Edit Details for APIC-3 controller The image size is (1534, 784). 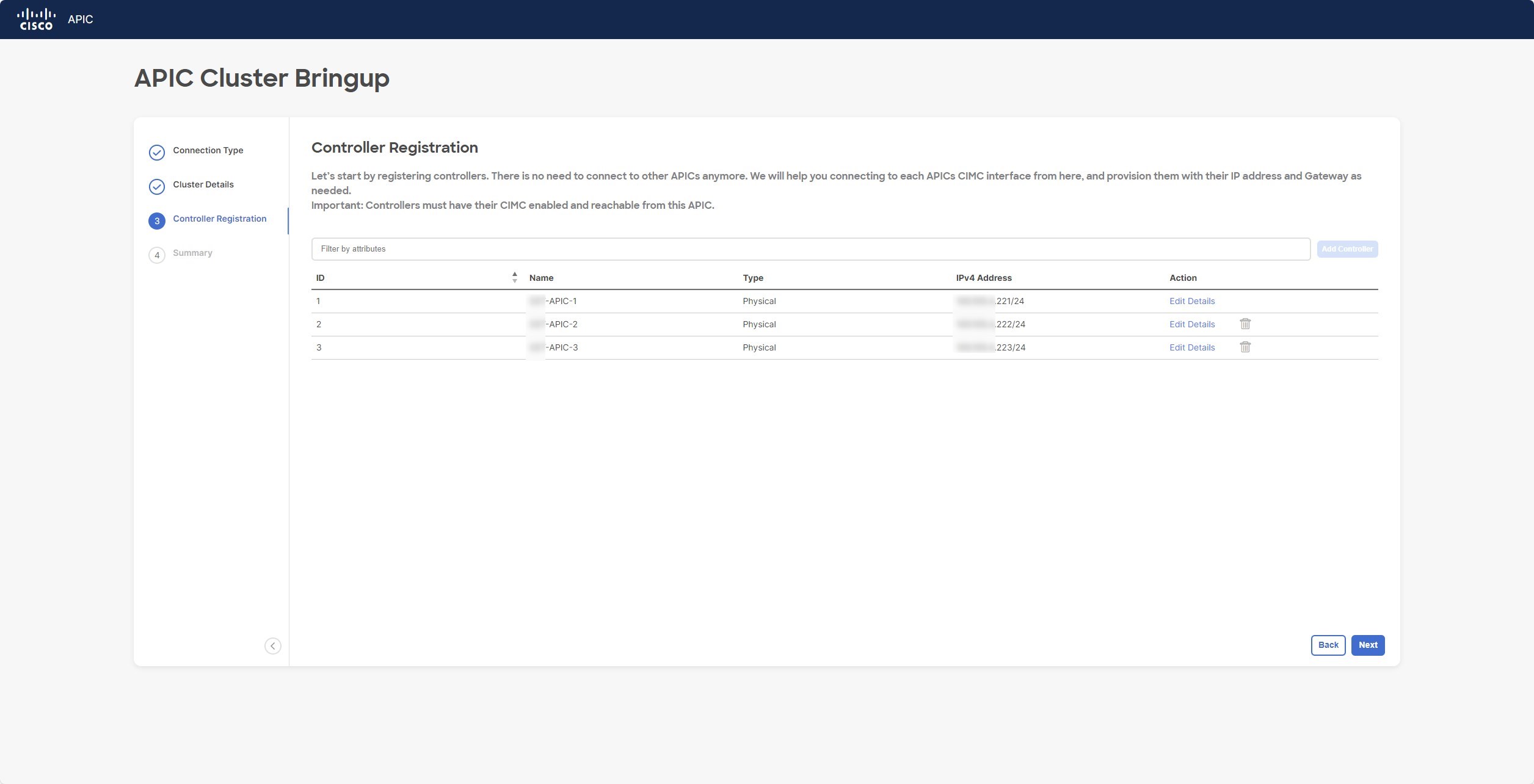click(1191, 347)
